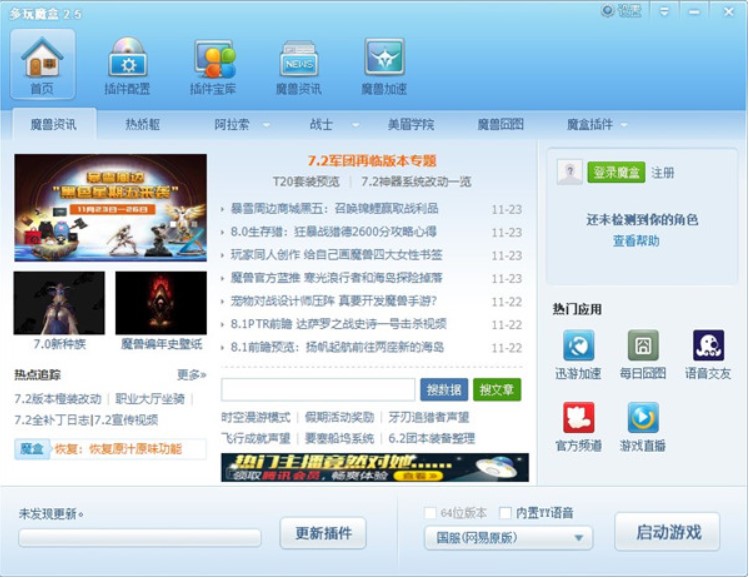This screenshot has height=578, width=749.
Task: Open news 8.1前瞻预览 article
Action: 337,347
